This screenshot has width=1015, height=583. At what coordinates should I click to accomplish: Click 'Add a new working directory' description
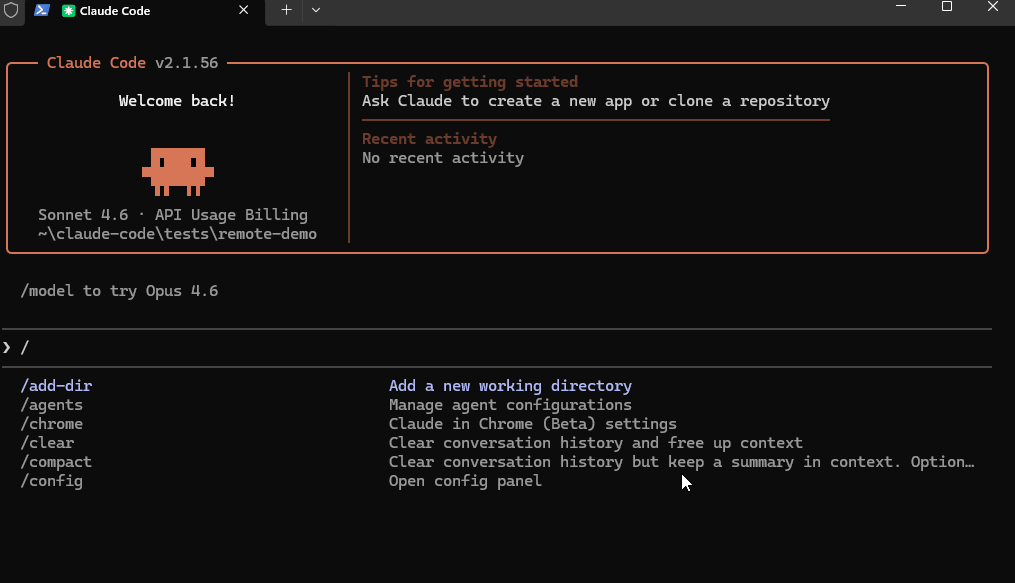(x=510, y=386)
